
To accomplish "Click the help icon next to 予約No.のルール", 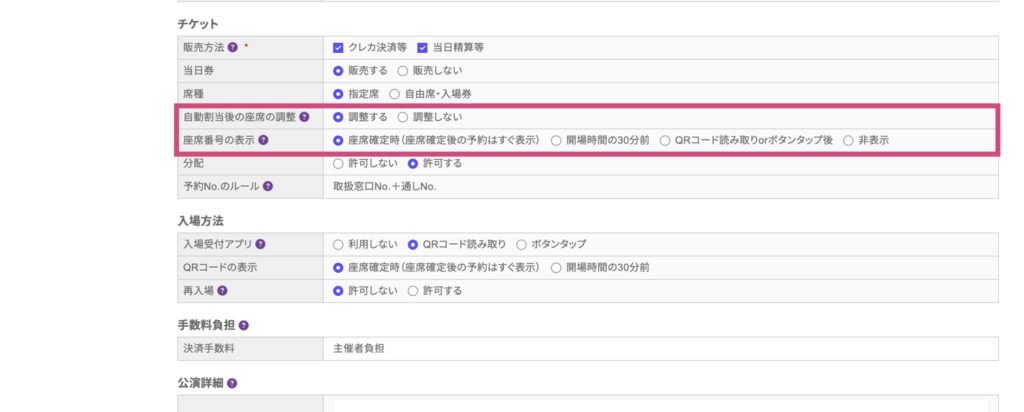I will (268, 186).
